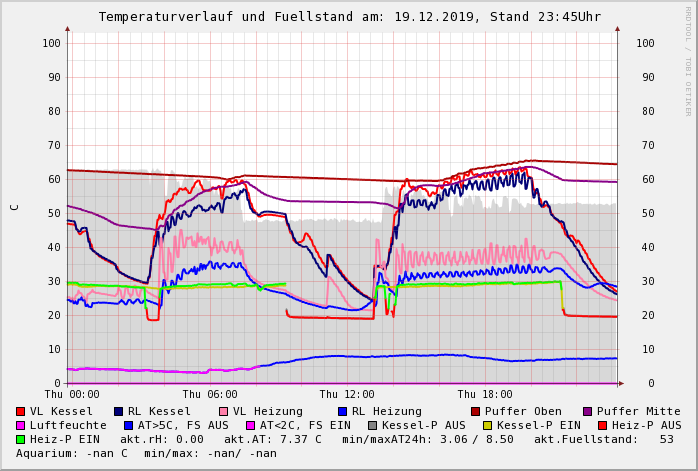This screenshot has height=471, width=698.
Task: Select the yellow Kessel-P EIN legend swatch
Action: point(489,425)
